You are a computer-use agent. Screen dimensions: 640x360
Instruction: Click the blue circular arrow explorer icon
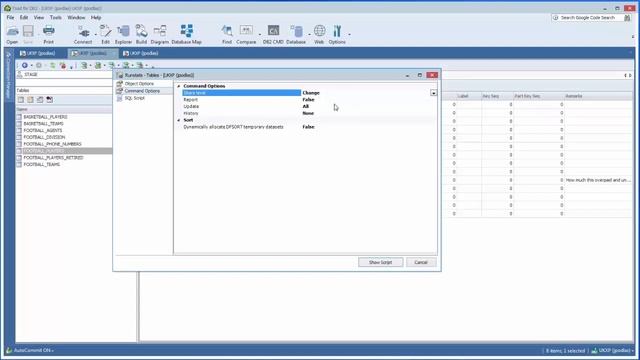[25, 65]
